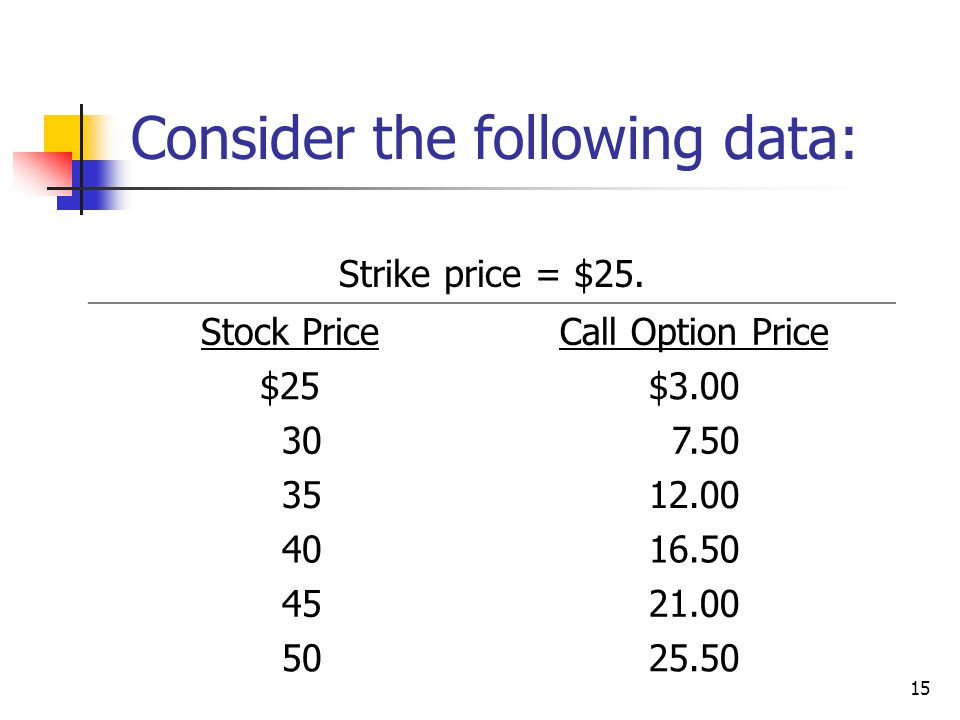The width and height of the screenshot is (960, 720).
Task: Click call option price 7.50
Action: pos(705,441)
